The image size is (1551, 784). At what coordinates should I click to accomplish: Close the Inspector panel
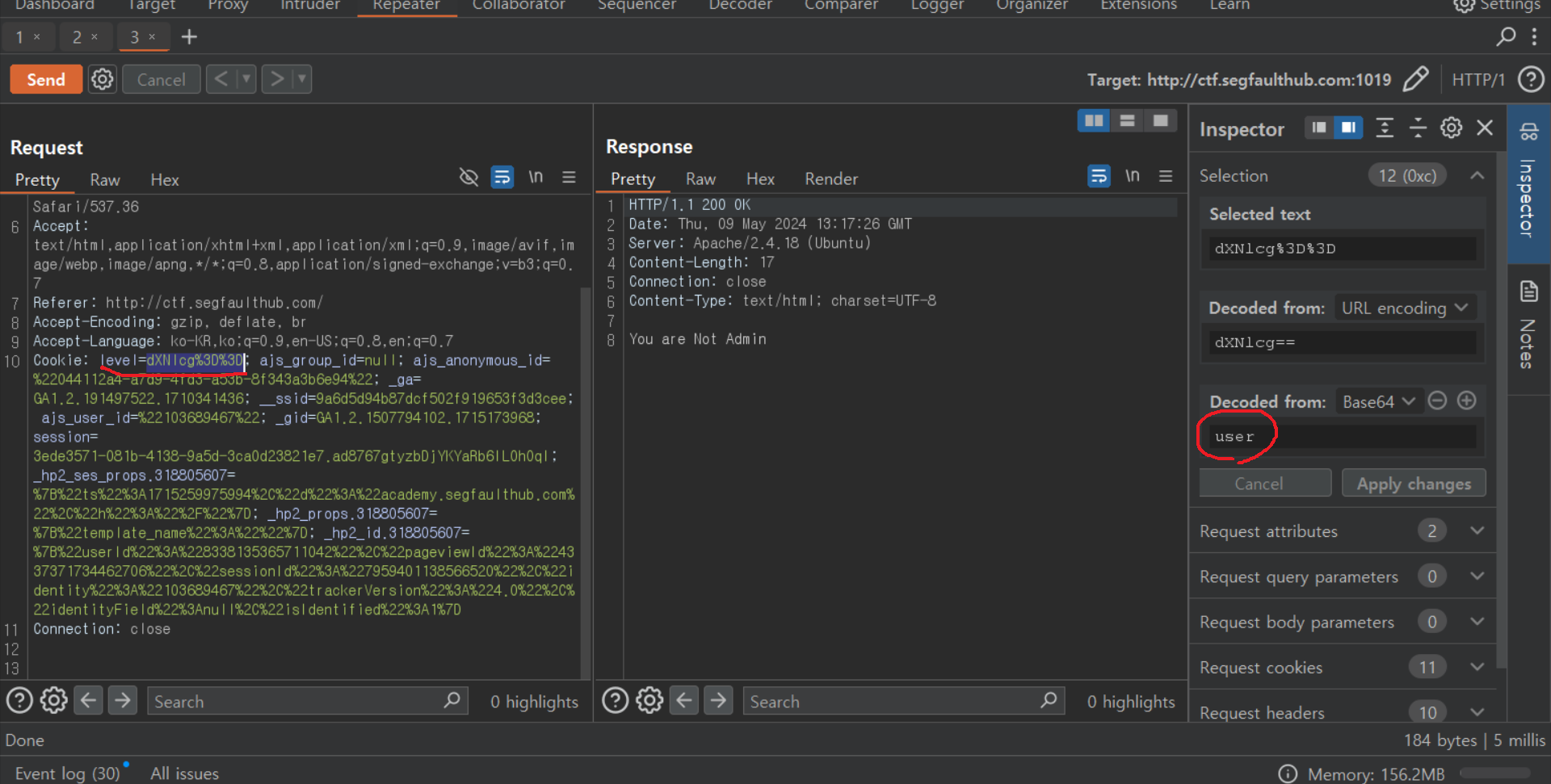tap(1485, 128)
